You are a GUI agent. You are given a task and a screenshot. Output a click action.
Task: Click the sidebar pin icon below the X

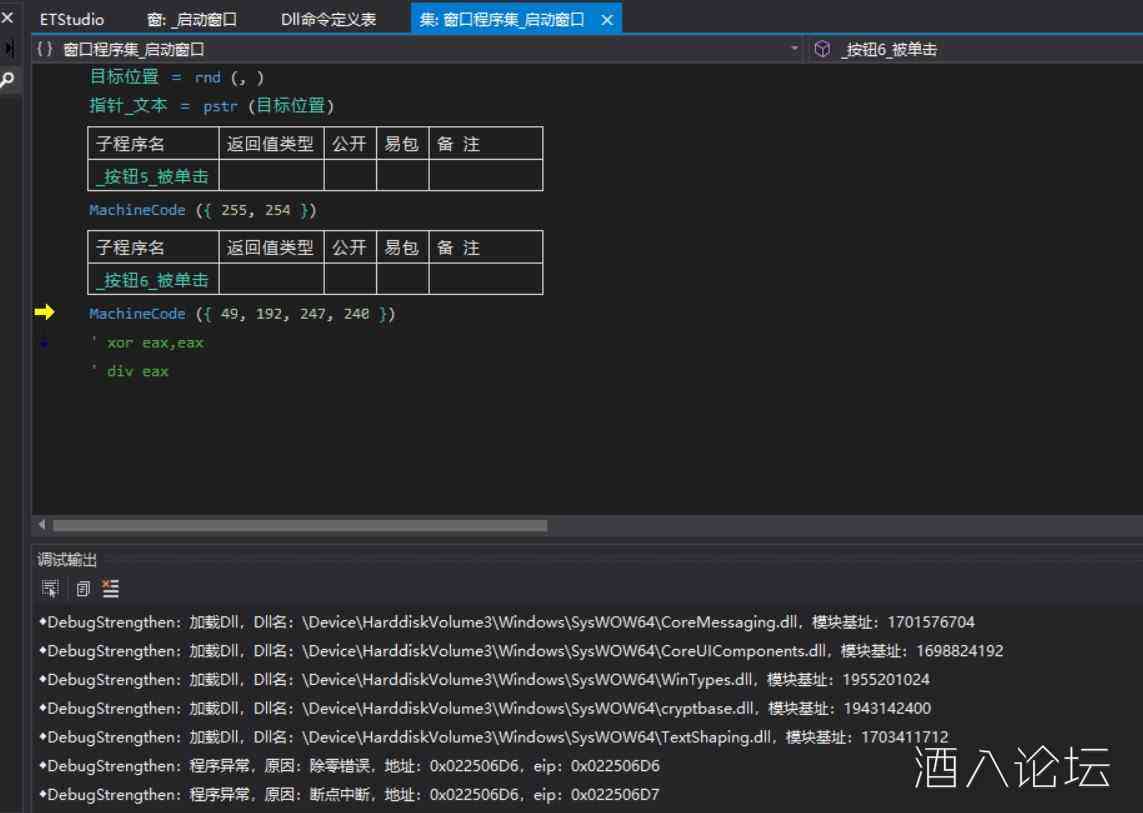point(10,48)
